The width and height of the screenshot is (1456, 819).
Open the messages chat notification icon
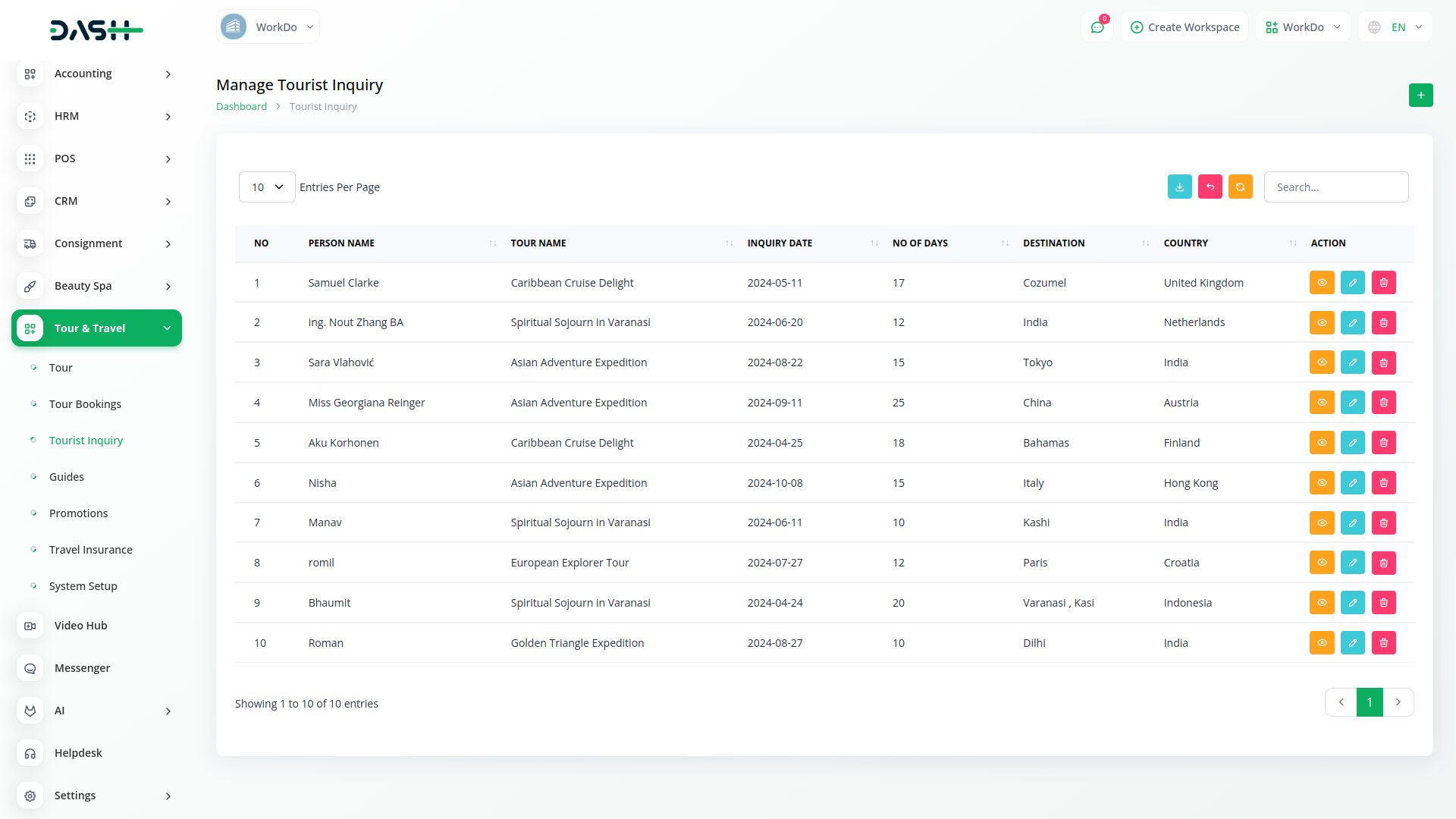pyautogui.click(x=1097, y=27)
